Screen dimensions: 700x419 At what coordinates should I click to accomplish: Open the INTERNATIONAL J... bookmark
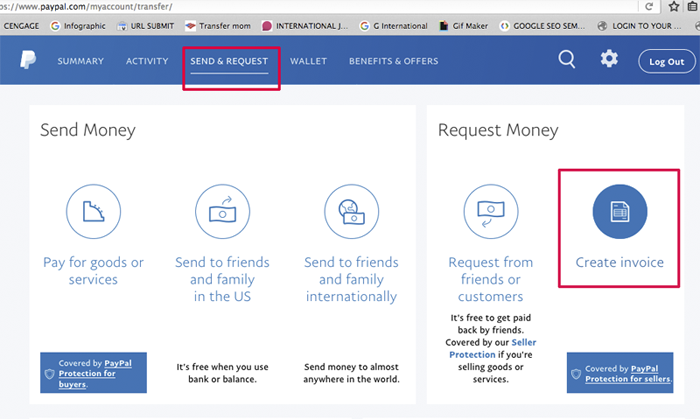point(305,26)
